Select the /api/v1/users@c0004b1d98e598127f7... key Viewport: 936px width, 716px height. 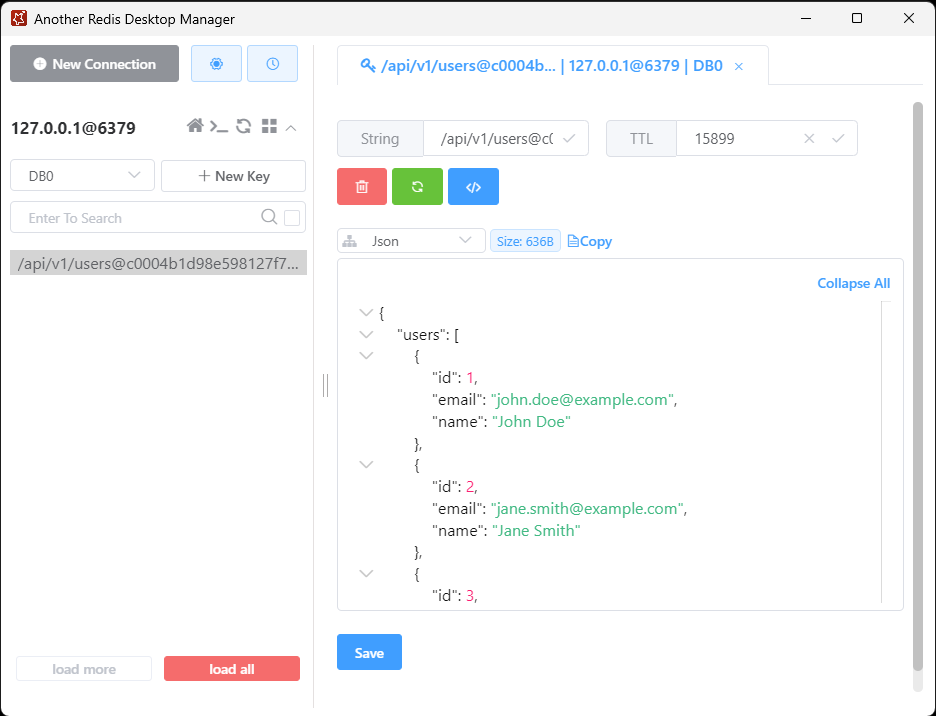coord(158,263)
